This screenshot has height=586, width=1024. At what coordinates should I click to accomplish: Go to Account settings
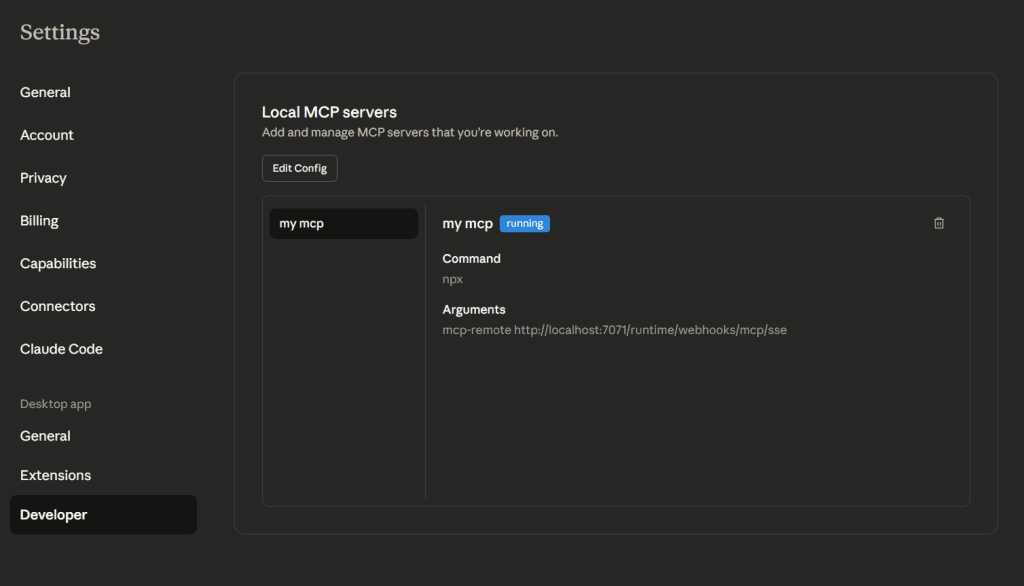click(x=47, y=135)
